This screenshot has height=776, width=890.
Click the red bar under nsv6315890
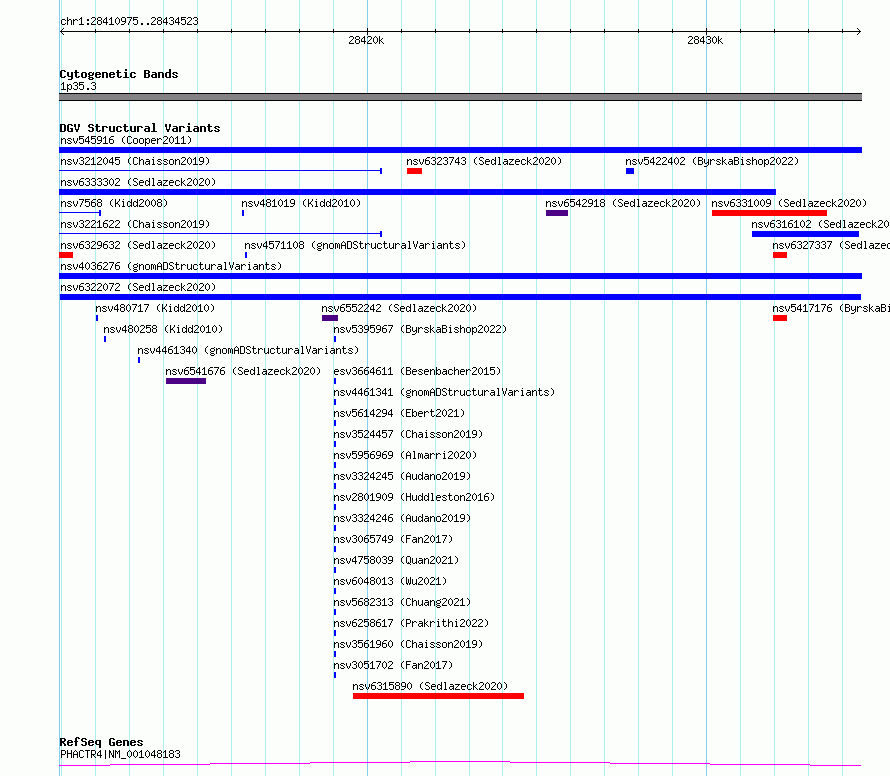click(x=438, y=696)
